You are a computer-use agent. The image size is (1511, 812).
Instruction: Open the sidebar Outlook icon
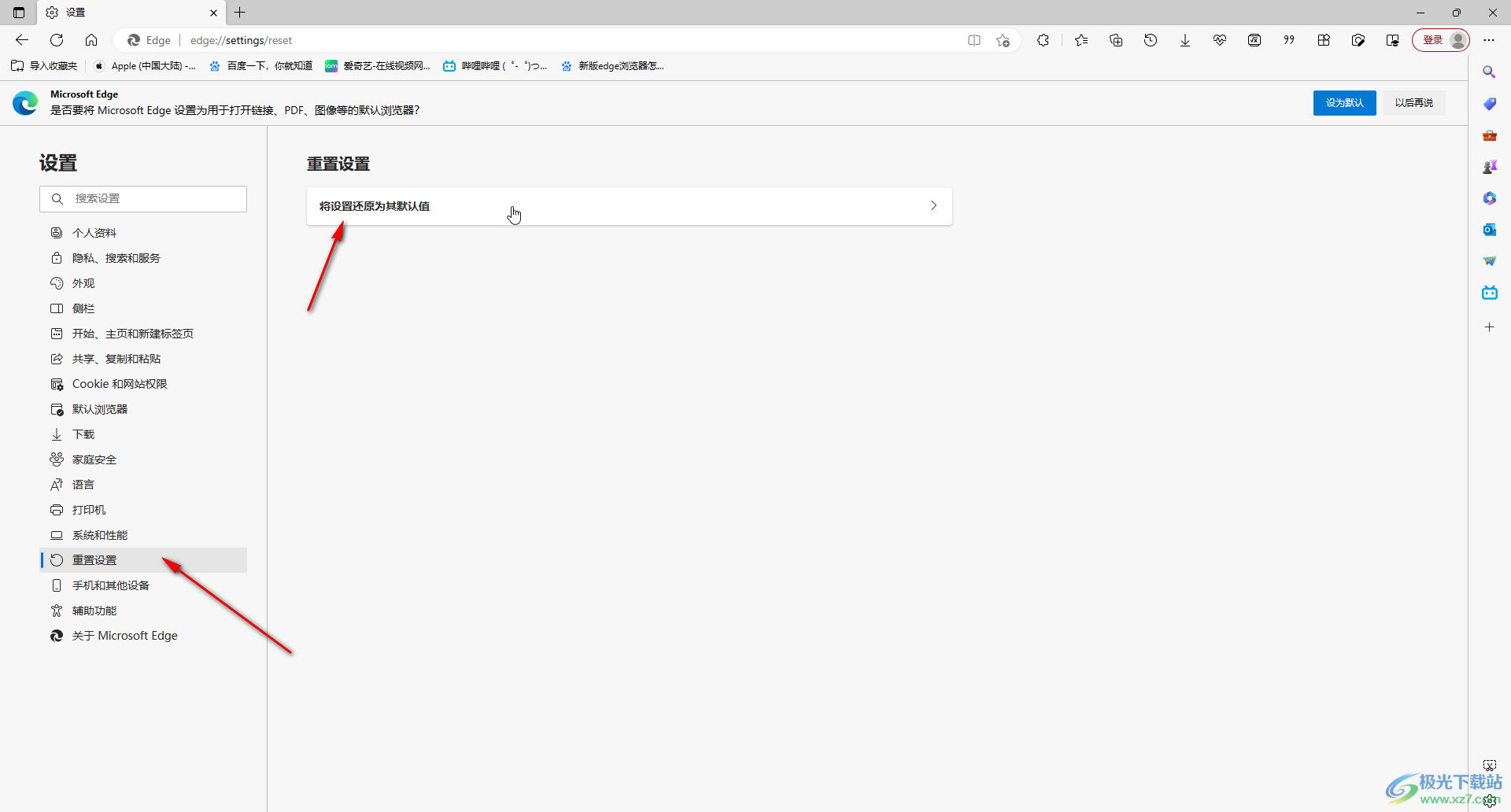click(x=1489, y=230)
